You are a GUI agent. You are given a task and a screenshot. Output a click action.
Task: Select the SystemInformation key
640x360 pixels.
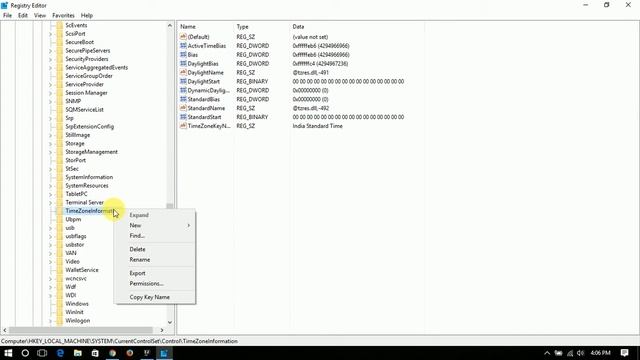click(89, 177)
